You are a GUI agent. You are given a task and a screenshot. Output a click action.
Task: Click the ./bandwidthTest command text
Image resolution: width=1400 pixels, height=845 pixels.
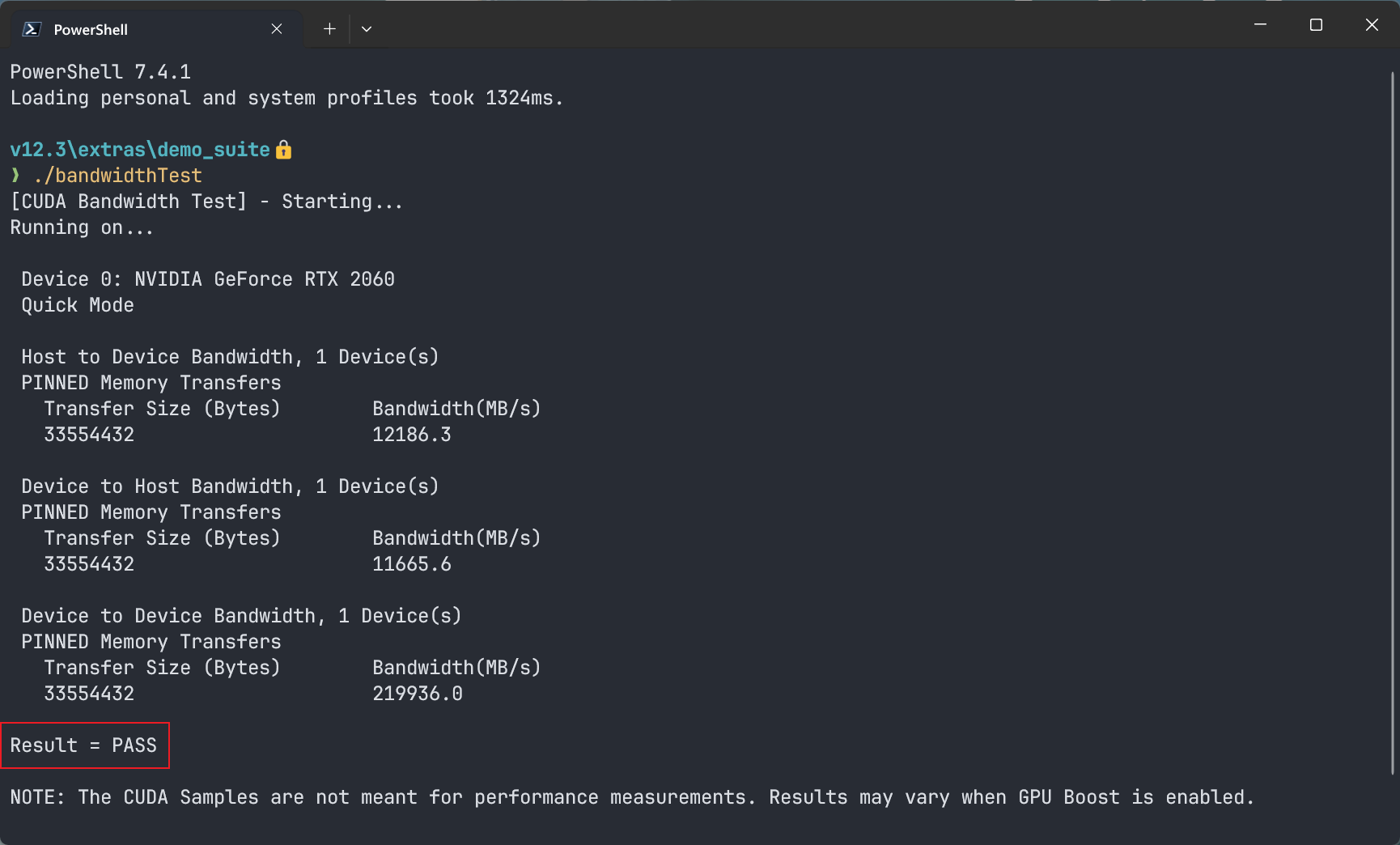(x=118, y=176)
